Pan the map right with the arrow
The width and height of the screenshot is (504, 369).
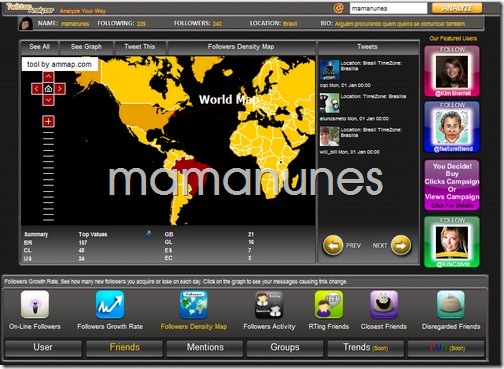tap(60, 89)
